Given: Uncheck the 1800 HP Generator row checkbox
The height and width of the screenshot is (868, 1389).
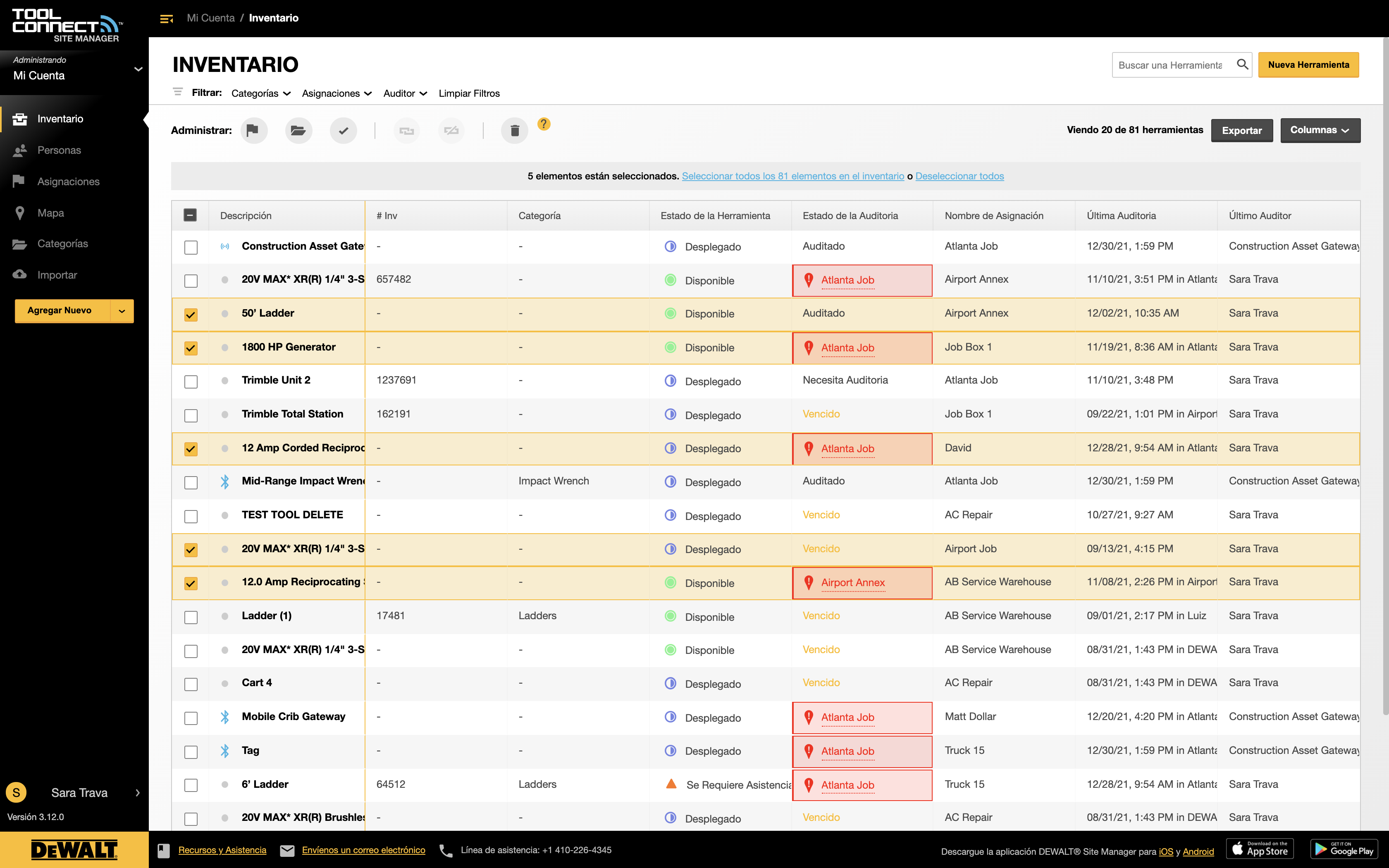Looking at the screenshot, I should point(191,348).
